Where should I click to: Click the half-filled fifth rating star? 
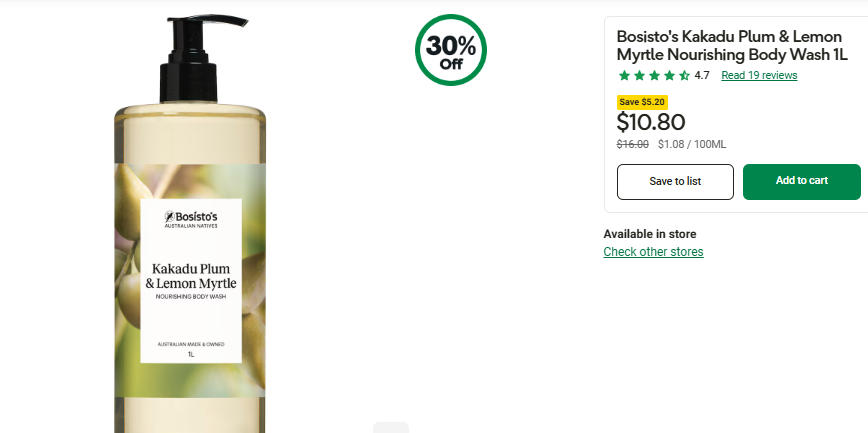pyautogui.click(x=684, y=75)
